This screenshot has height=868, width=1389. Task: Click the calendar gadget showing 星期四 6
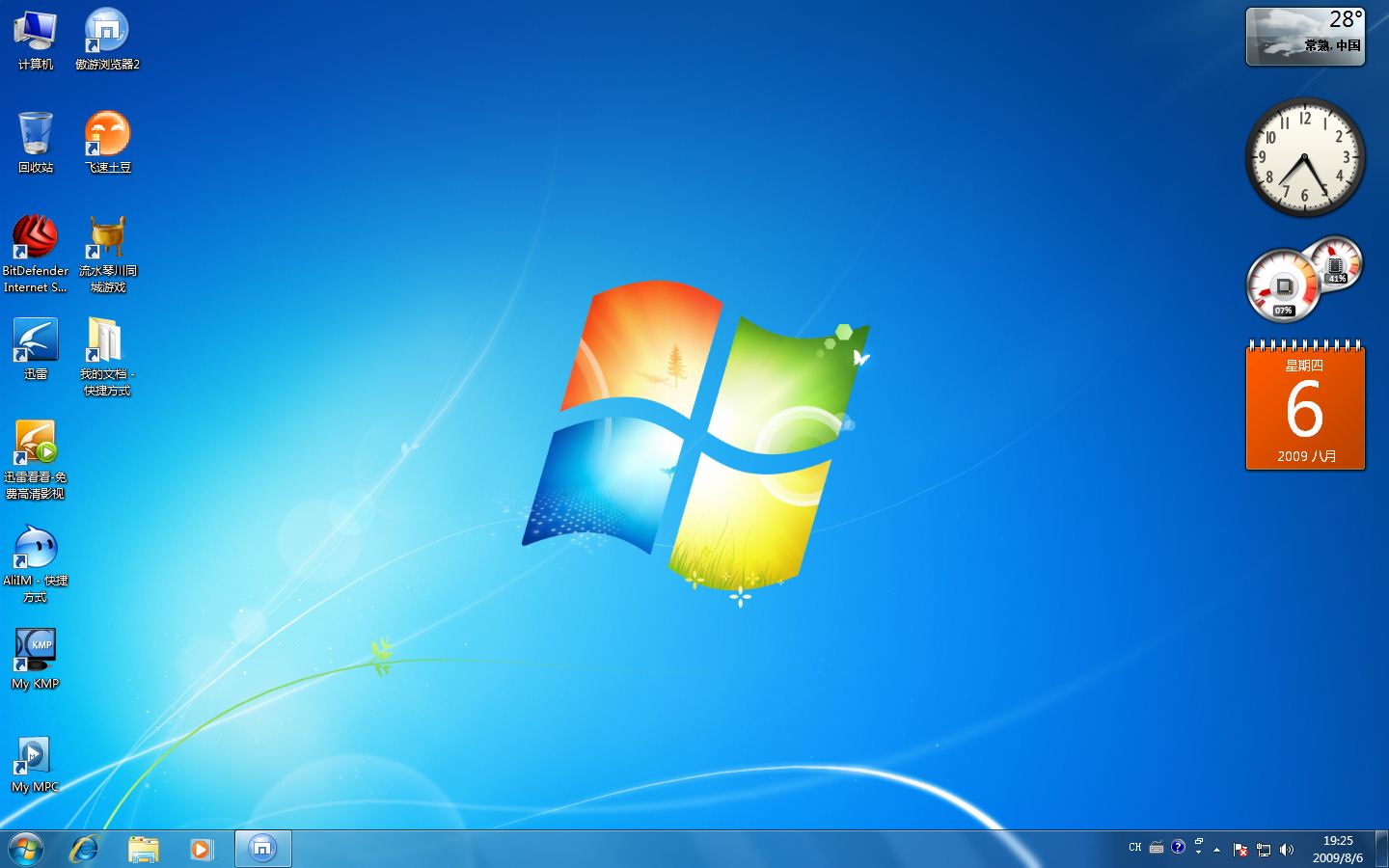[x=1305, y=406]
